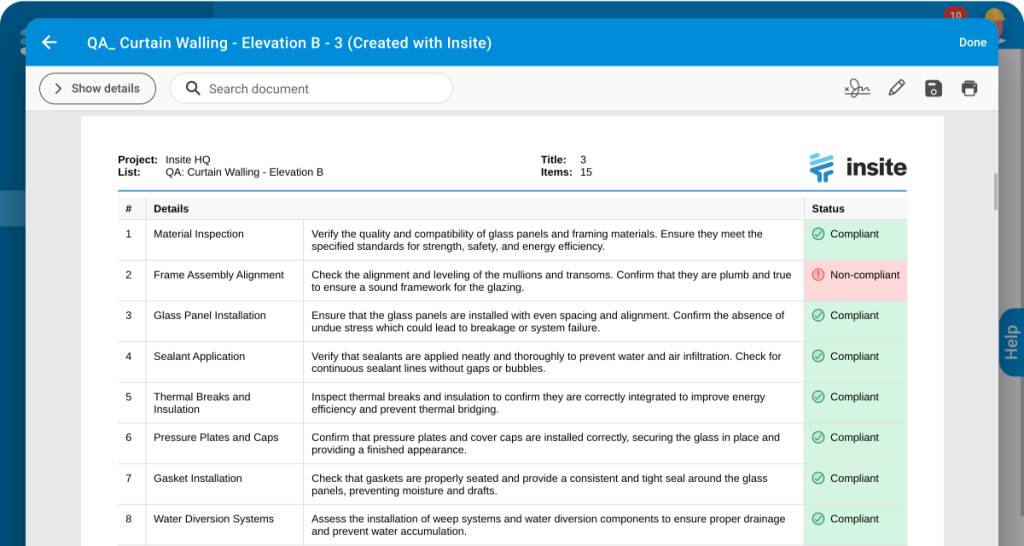Click the pencil edit icon
Image resolution: width=1024 pixels, height=546 pixels.
[x=896, y=88]
